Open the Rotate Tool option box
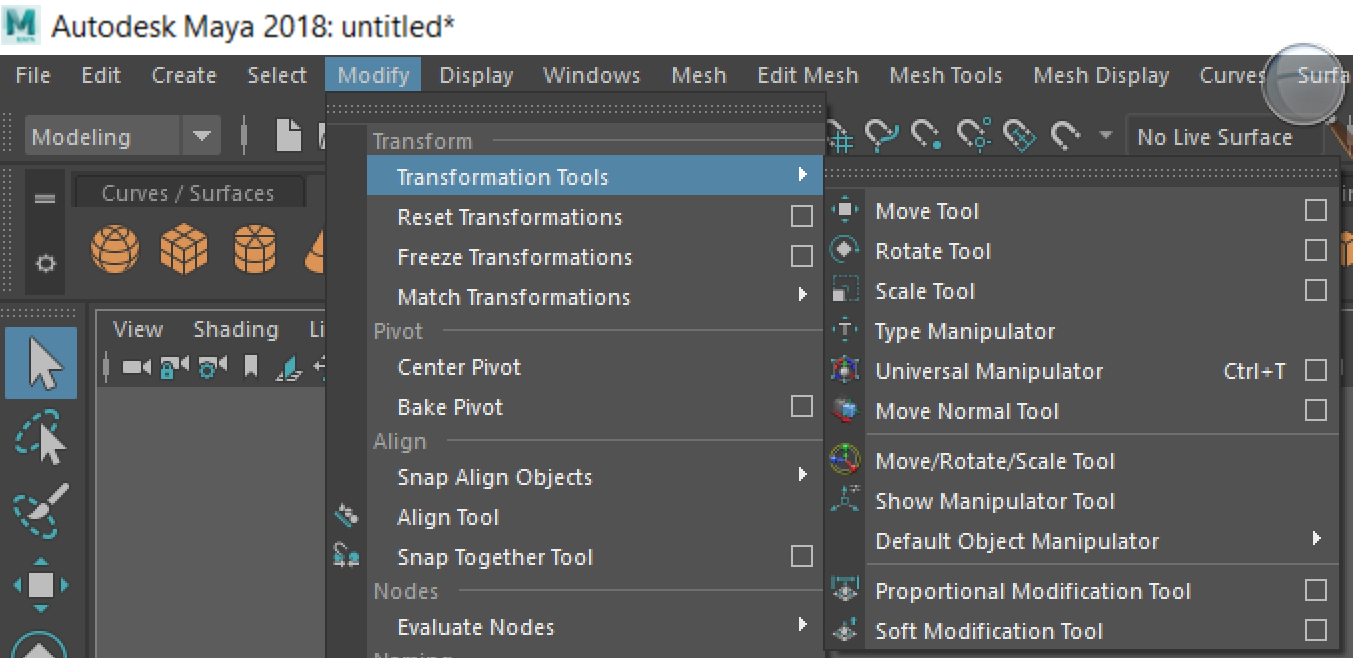Viewport: 1353px width, 658px height. (x=1315, y=250)
